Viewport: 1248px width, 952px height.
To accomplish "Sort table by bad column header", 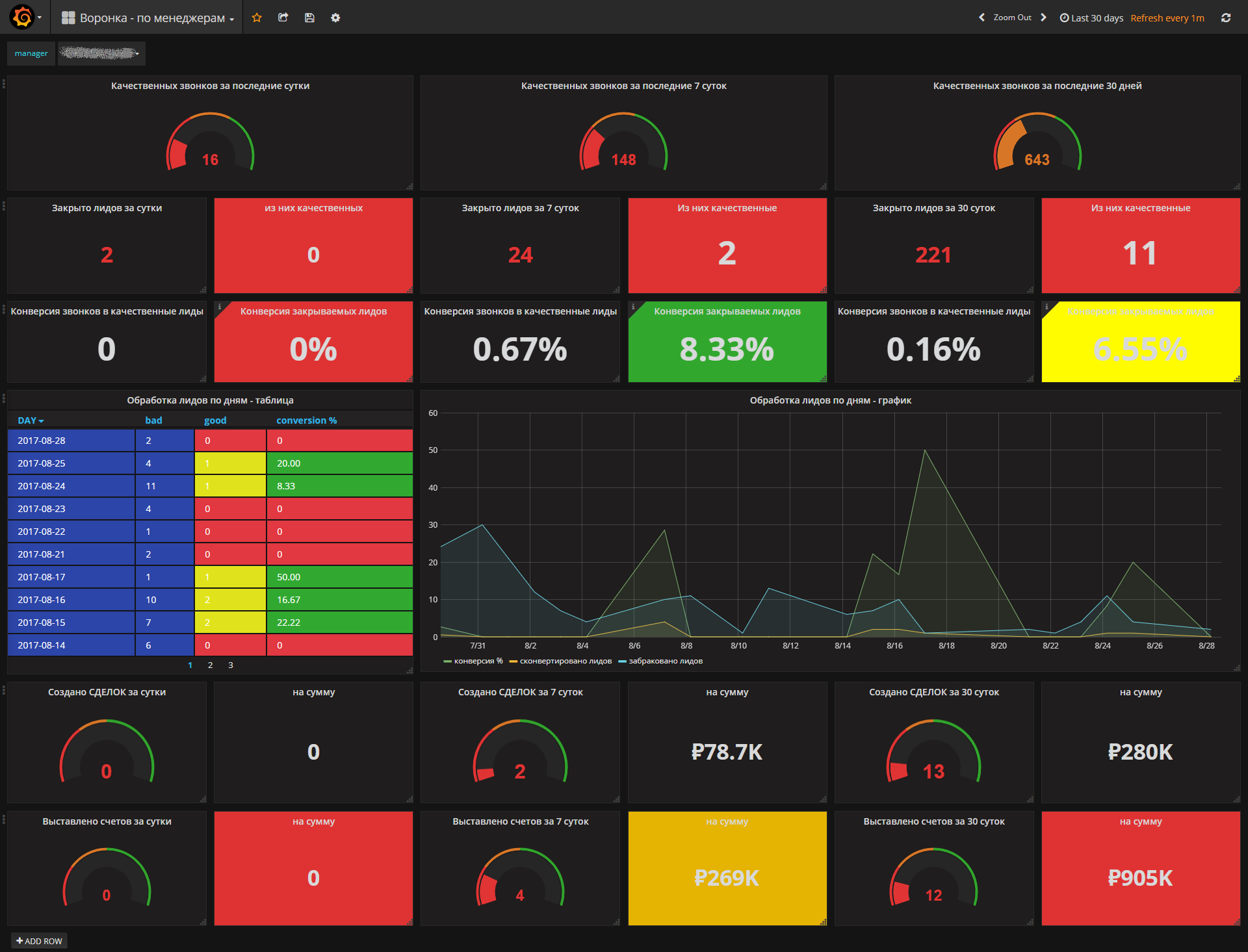I will [x=153, y=420].
